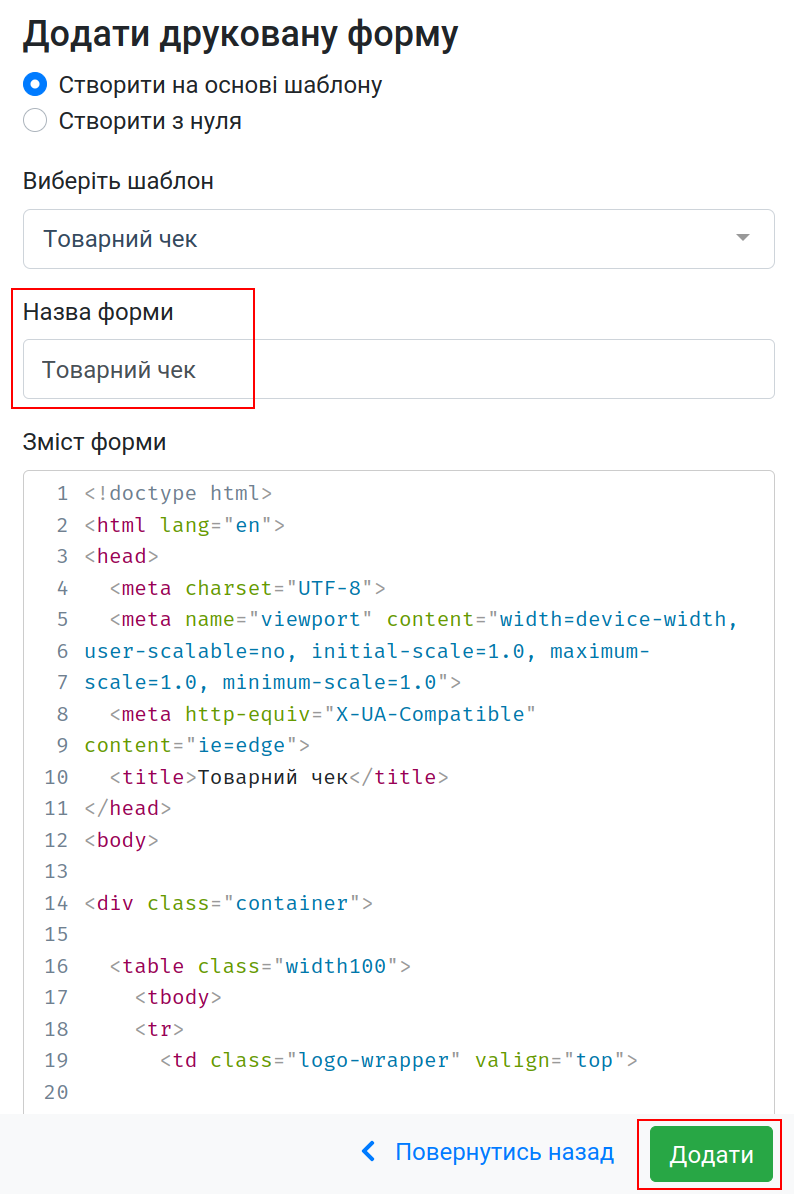Click line number 10 in editor gutter
The height and width of the screenshot is (1194, 794).
point(56,777)
